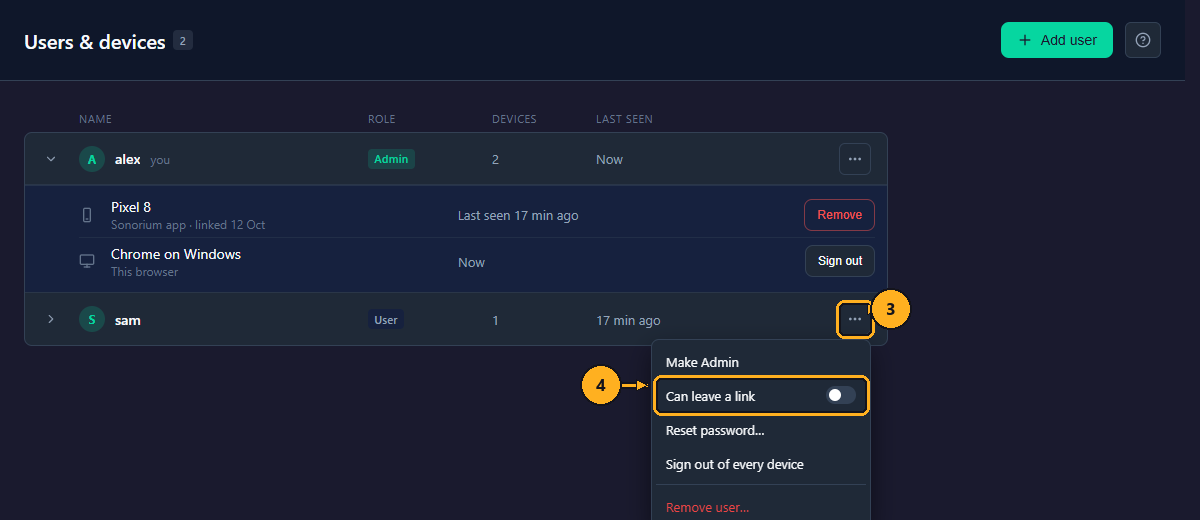Screen dimensions: 1200x520
Task: Expand the sam user row
Action: pyautogui.click(x=51, y=320)
